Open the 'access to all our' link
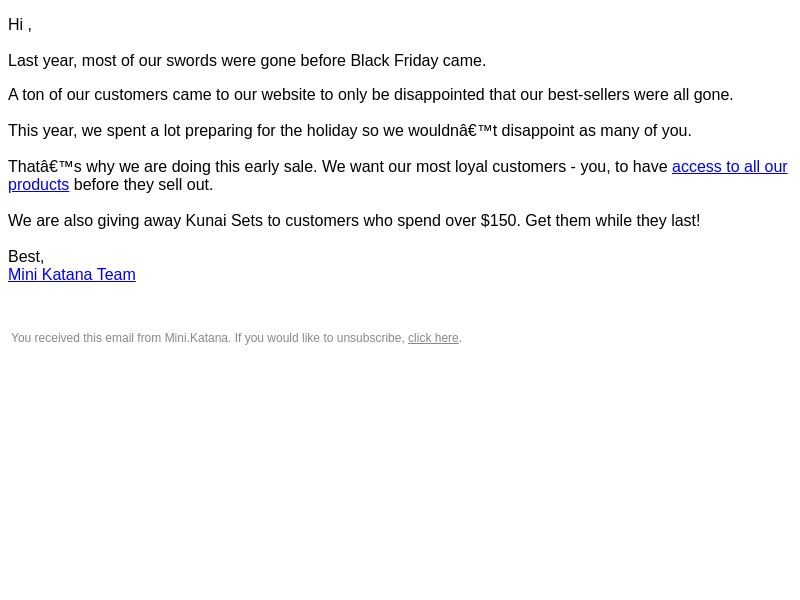800x600 pixels. point(730,167)
